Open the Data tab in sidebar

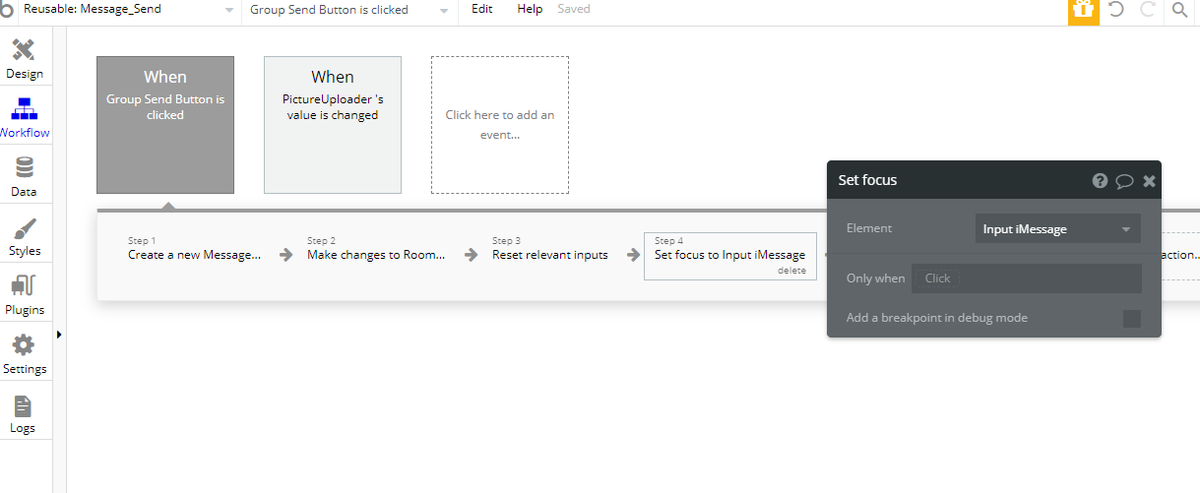click(x=25, y=177)
